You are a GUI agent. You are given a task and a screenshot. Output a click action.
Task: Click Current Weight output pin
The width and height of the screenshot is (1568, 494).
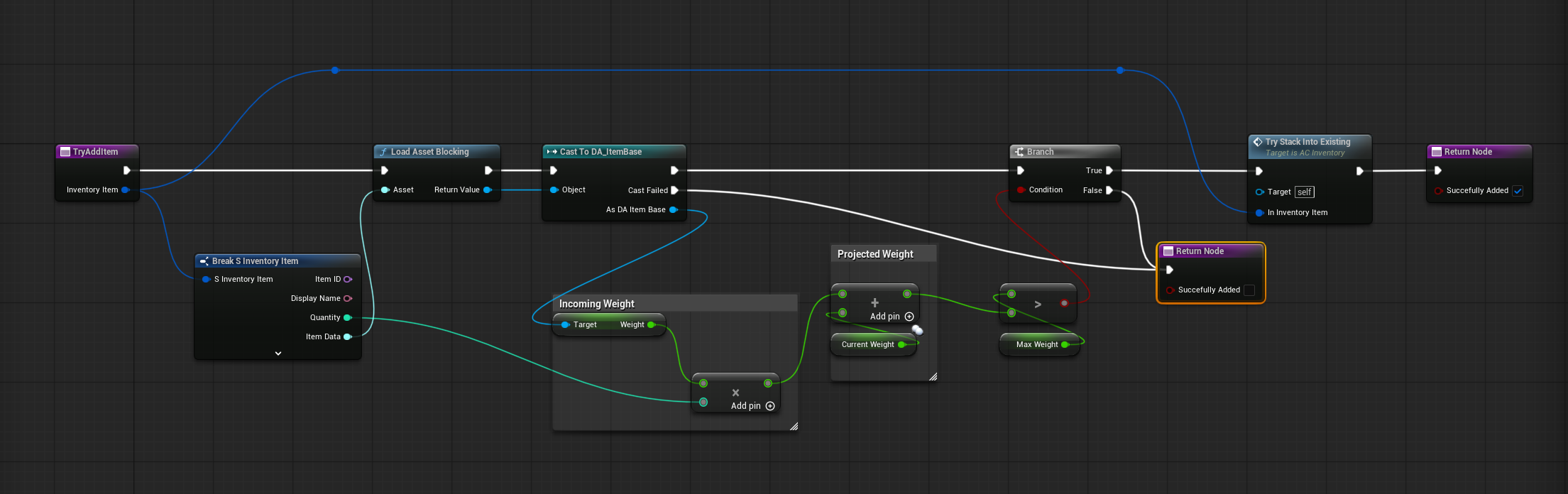[902, 344]
